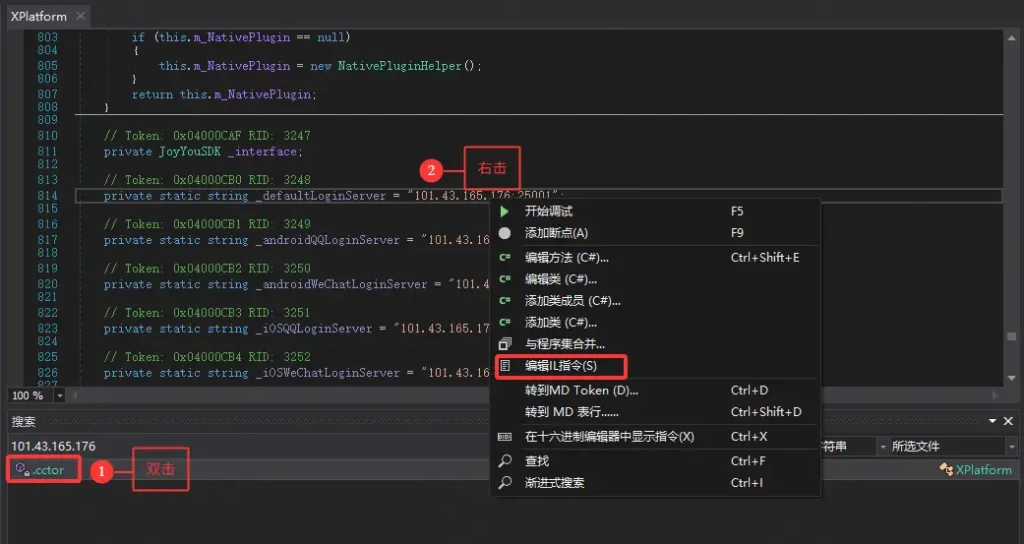Click C# icon beside 添加类 entry
Image resolution: width=1024 pixels, height=544 pixels.
coord(505,323)
